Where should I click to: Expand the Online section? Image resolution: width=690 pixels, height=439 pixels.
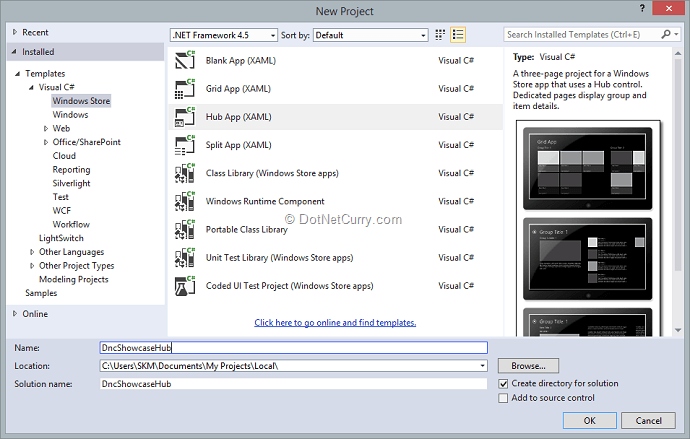15,314
